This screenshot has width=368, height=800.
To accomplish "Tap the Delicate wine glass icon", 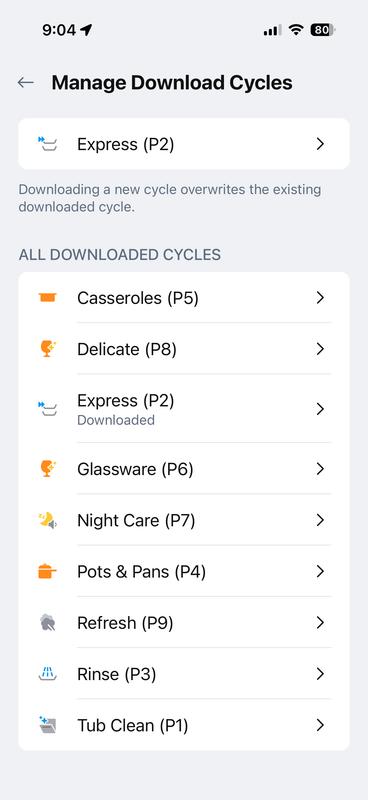I will (47, 349).
